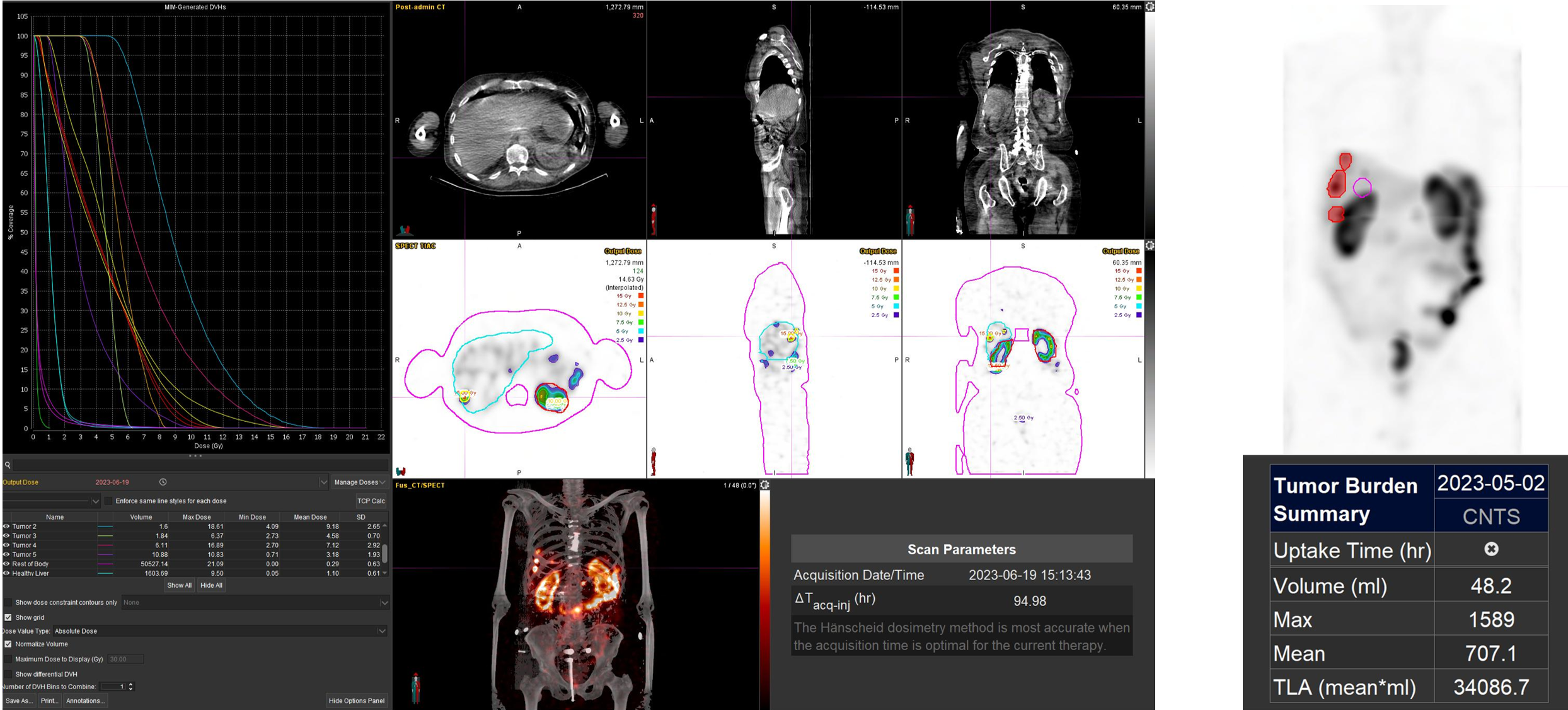The height and width of the screenshot is (710, 1568).
Task: Expand Dose Value Type Absolute Dose dropdown
Action: (x=381, y=631)
